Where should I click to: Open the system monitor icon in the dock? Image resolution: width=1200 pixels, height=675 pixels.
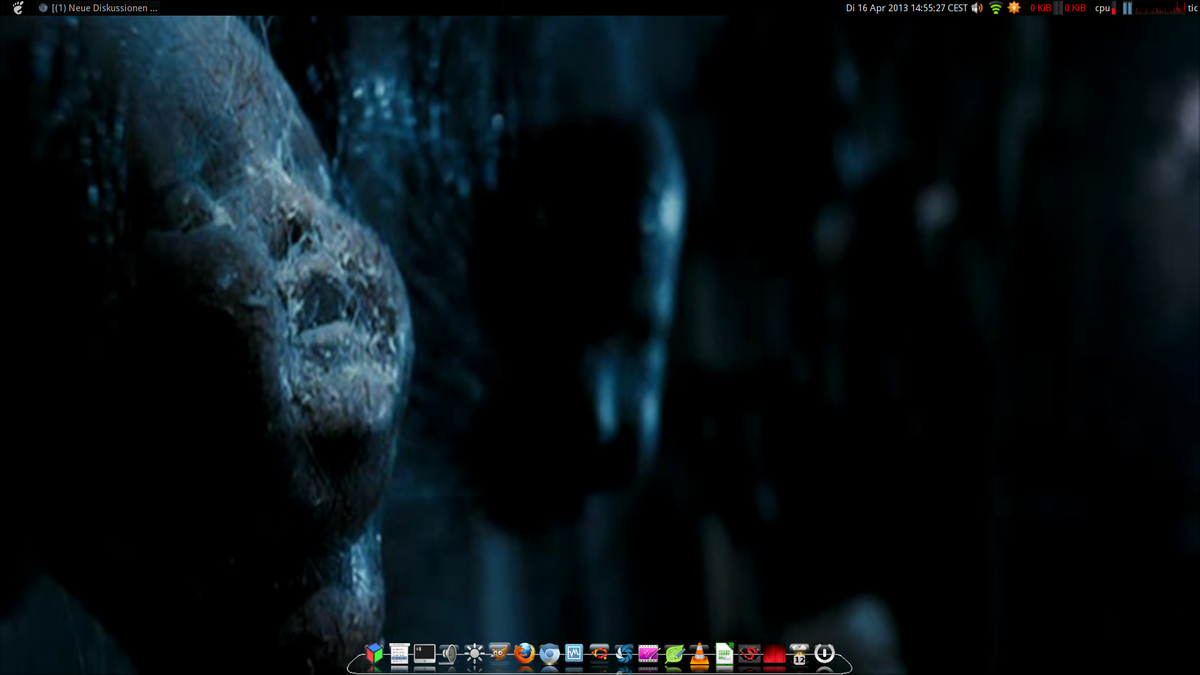click(x=575, y=654)
